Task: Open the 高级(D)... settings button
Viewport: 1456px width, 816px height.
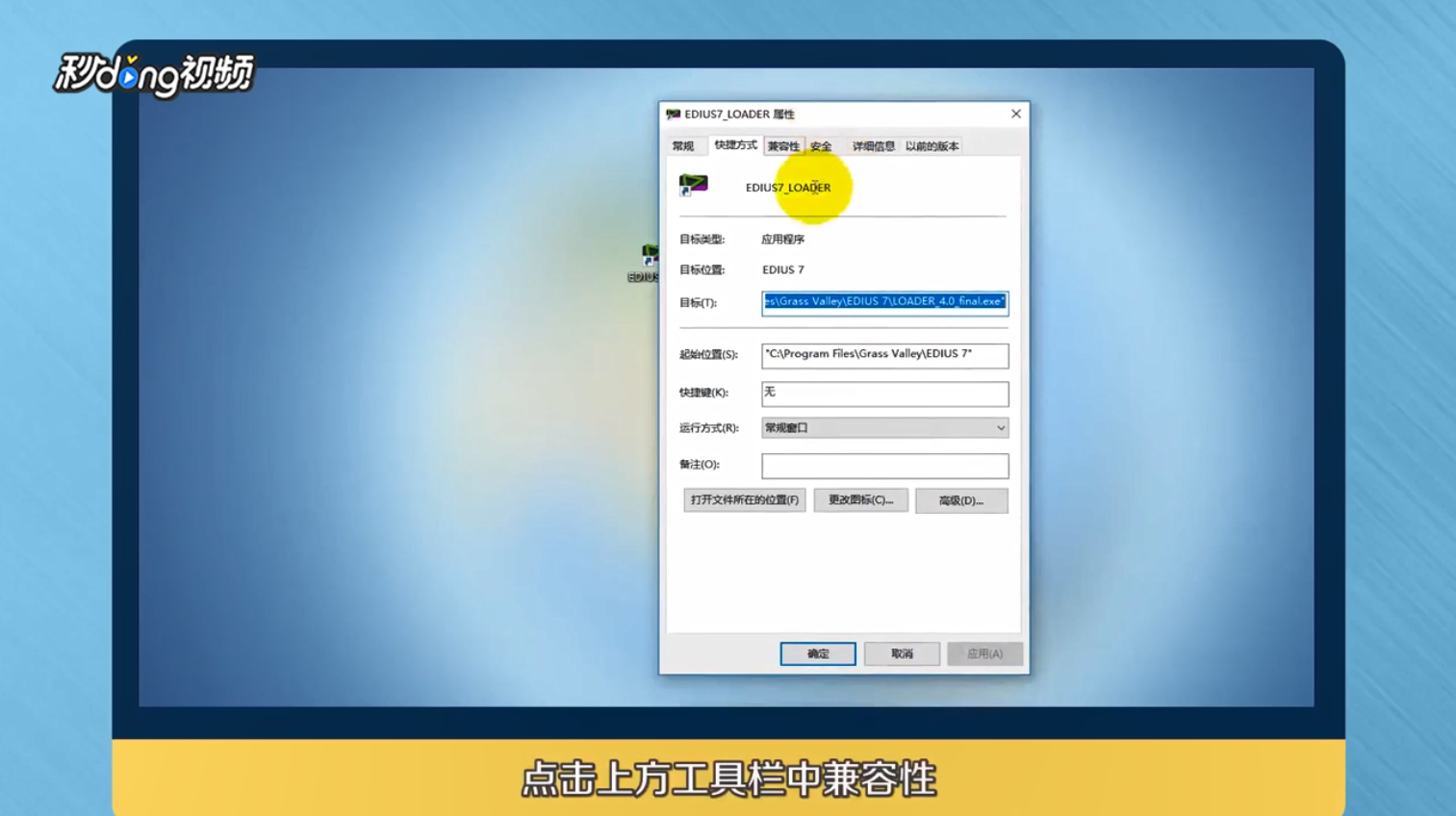Action: (961, 500)
